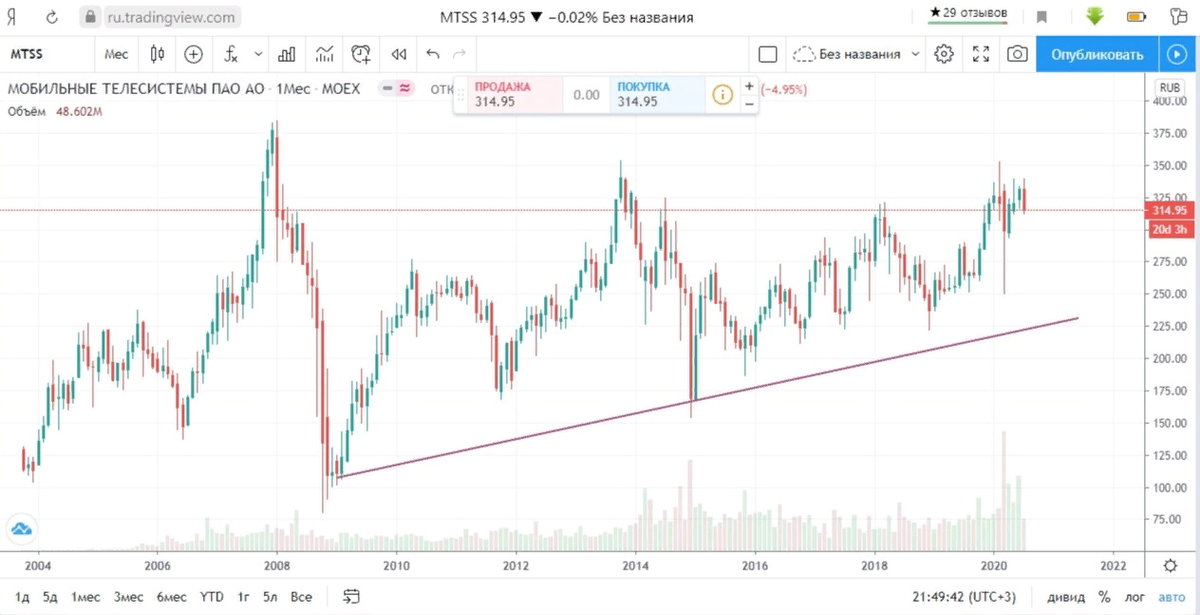Open browser downloads green arrow icon

1094,16
